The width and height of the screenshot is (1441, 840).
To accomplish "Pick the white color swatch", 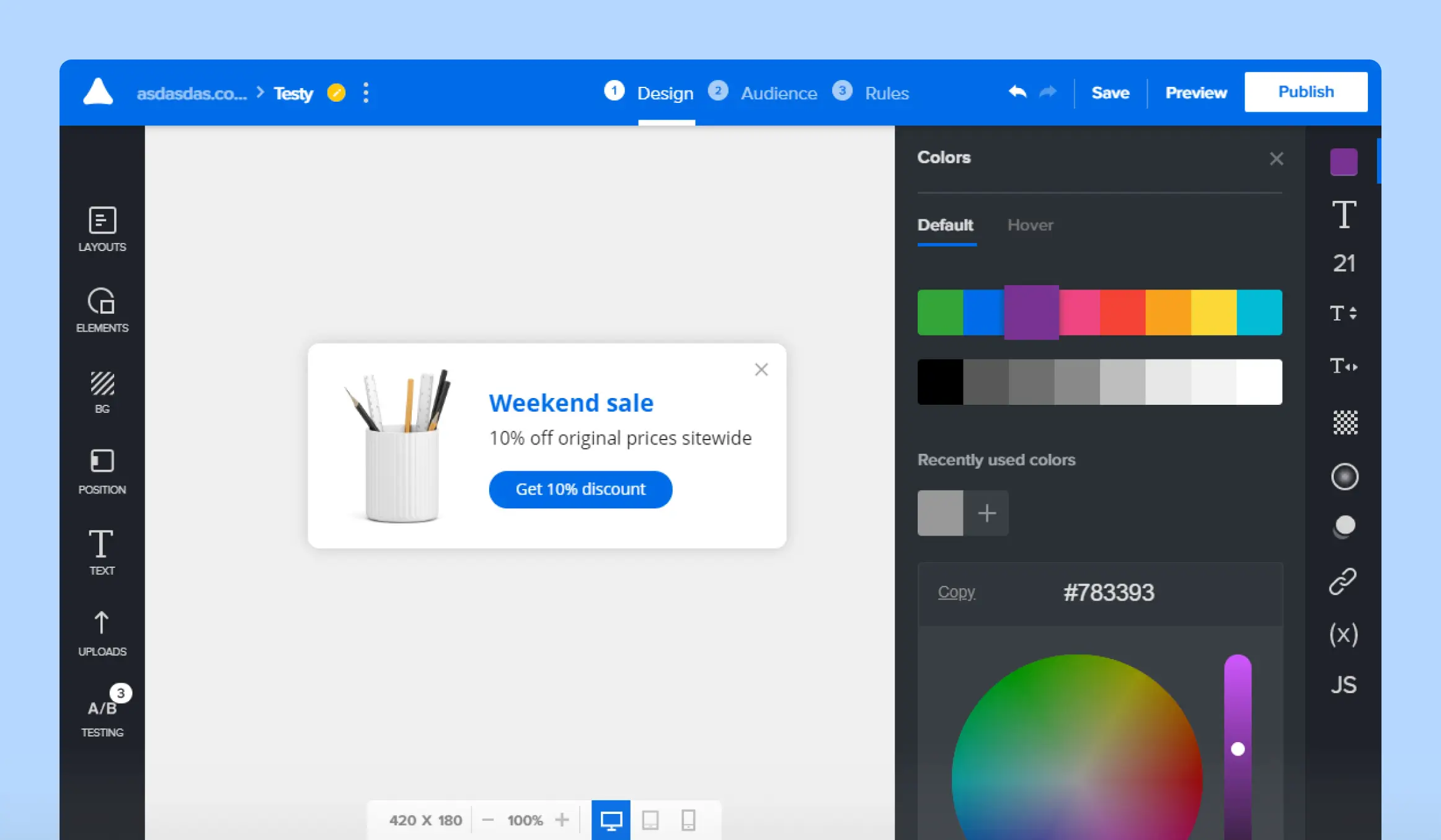I will pos(1259,382).
